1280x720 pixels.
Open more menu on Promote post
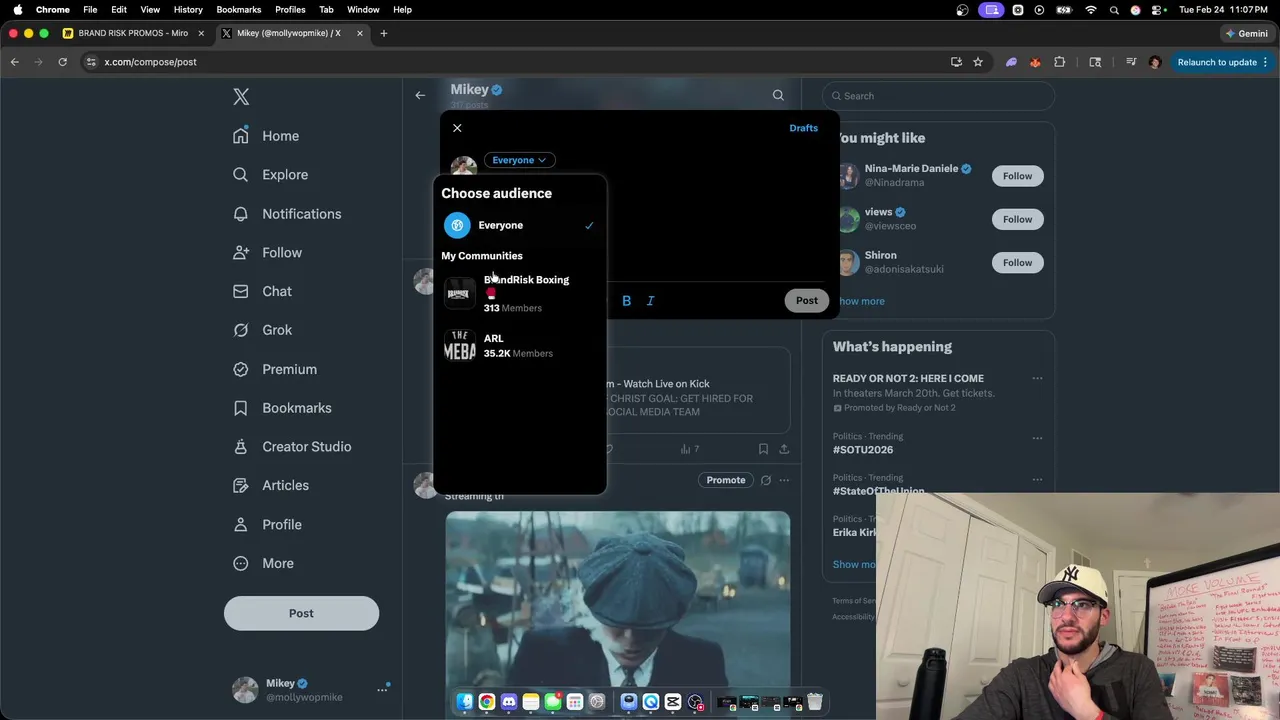tap(784, 480)
